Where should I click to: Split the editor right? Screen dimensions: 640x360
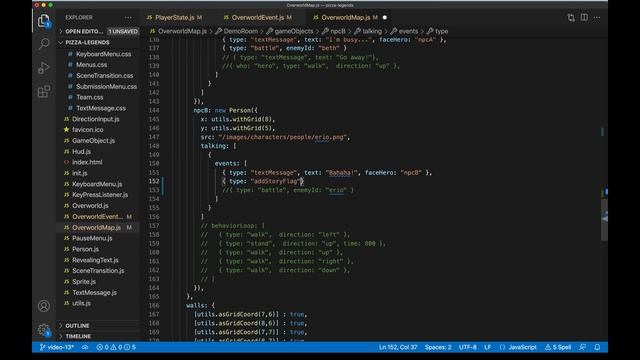pos(584,18)
